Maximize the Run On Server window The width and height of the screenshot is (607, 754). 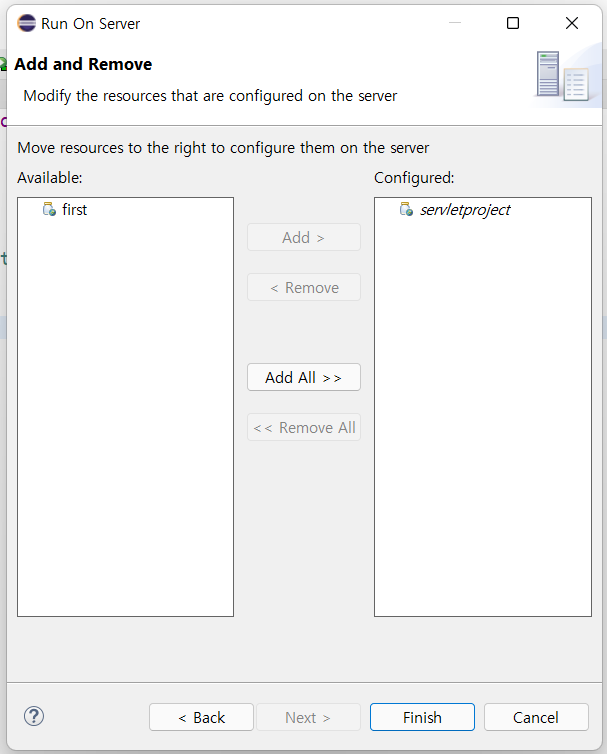(x=513, y=23)
